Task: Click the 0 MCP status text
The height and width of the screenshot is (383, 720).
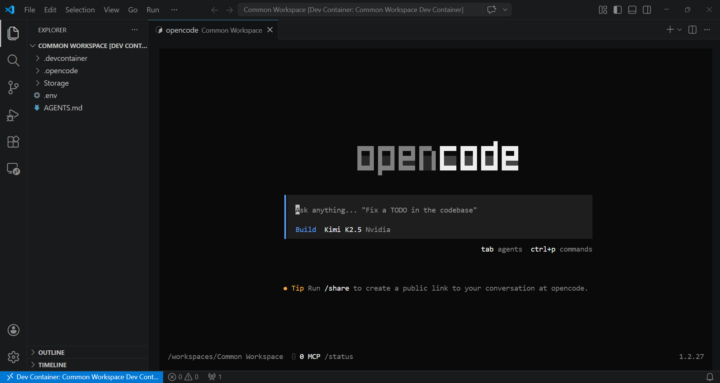Action: [x=309, y=356]
